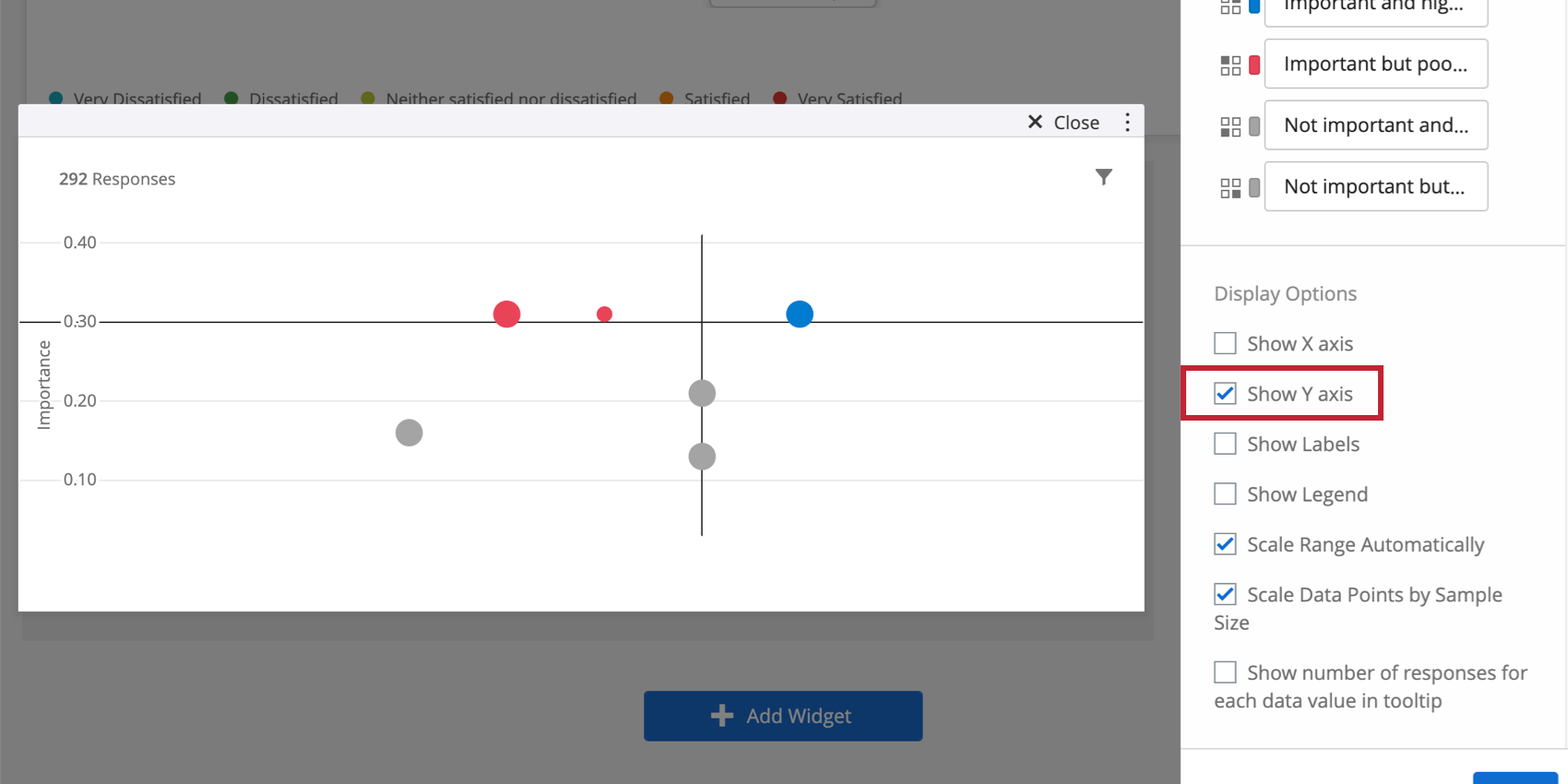Screen dimensions: 1568x784
Task: Disable Scale Range Automatically
Action: (1225, 544)
